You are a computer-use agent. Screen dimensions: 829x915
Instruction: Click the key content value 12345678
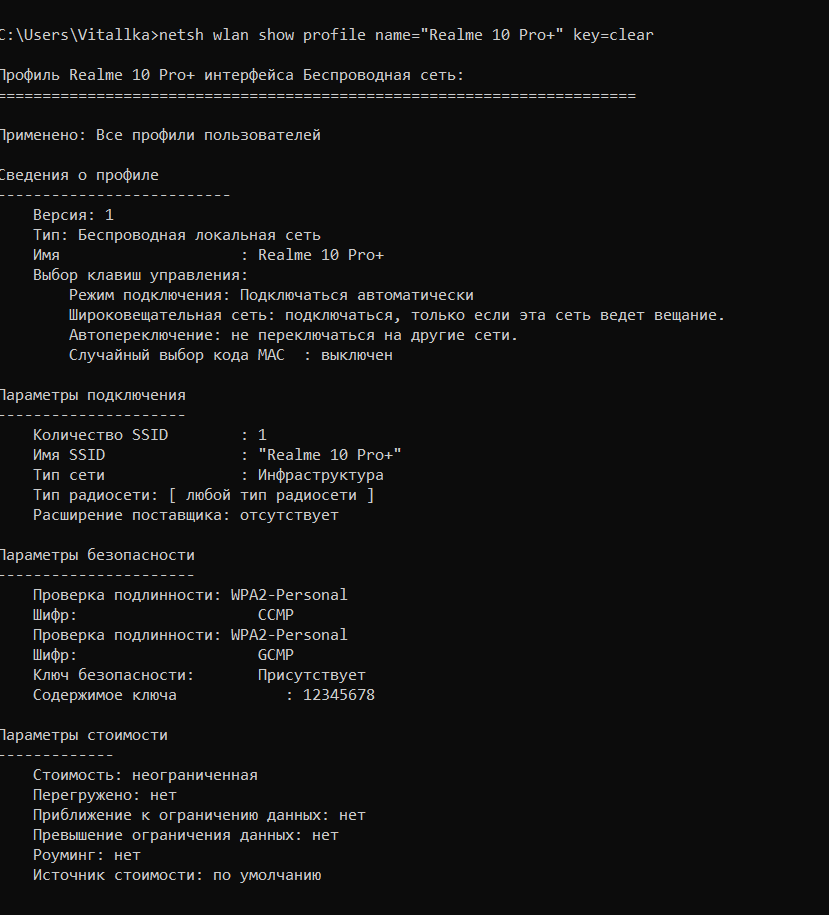[x=339, y=695]
